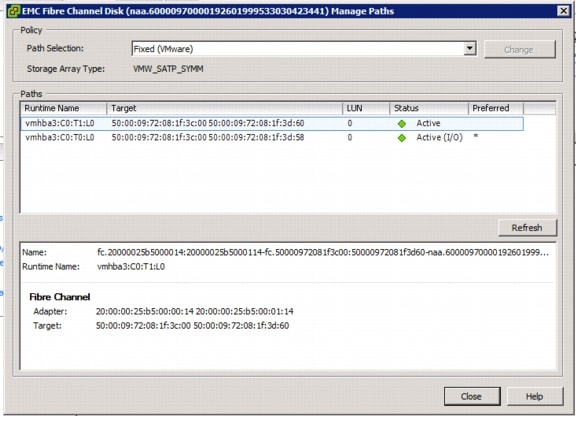Click the Fibre Channel heading
576x439 pixels.
60,297
